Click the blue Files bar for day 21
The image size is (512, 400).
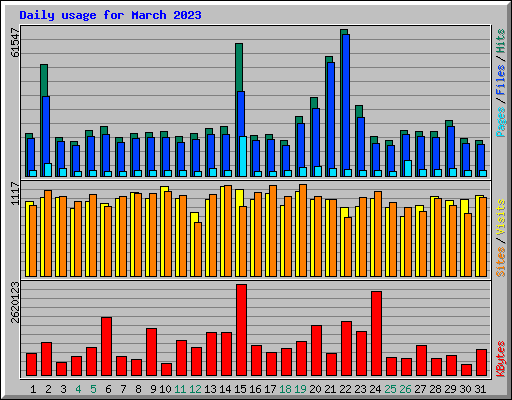pos(331,115)
